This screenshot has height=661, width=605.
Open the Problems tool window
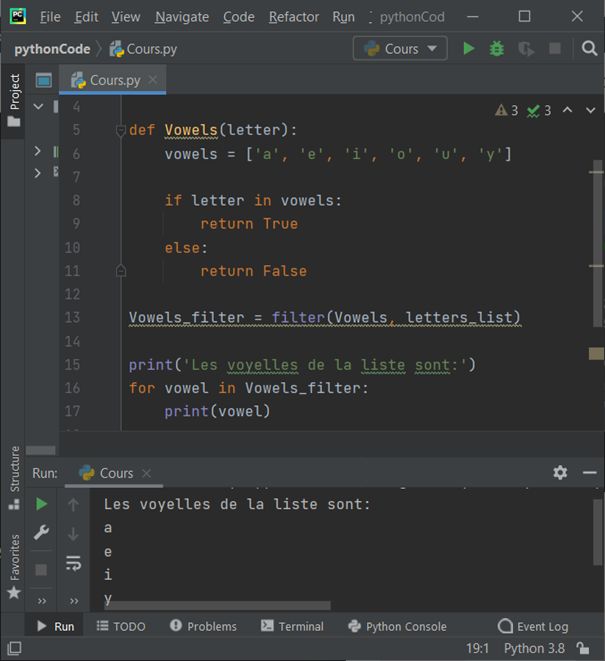203,626
